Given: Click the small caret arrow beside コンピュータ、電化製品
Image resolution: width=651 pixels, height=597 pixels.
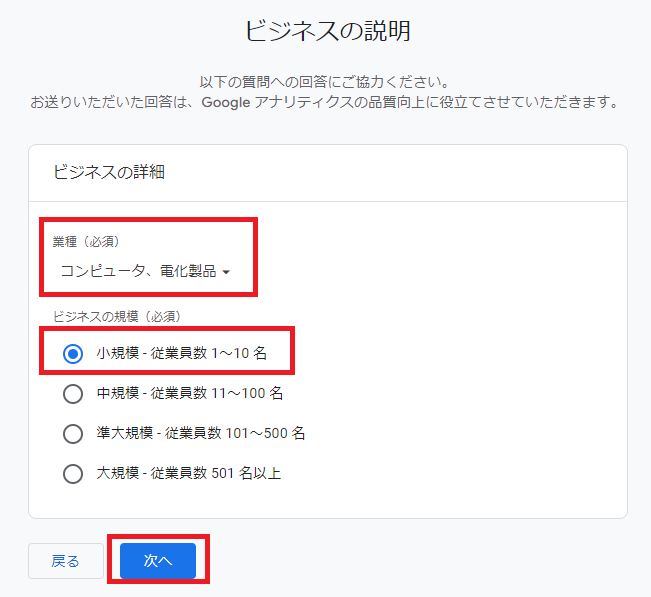Looking at the screenshot, I should [227, 272].
